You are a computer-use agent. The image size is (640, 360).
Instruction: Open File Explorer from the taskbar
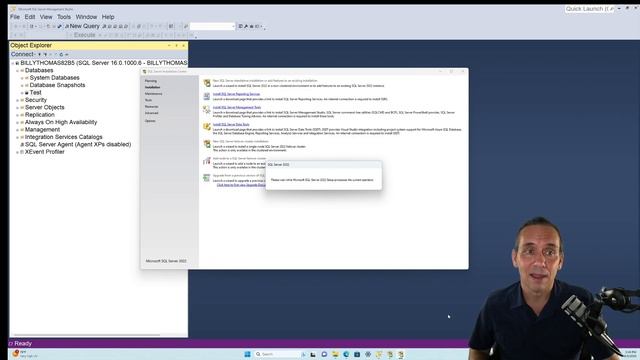pos(335,354)
